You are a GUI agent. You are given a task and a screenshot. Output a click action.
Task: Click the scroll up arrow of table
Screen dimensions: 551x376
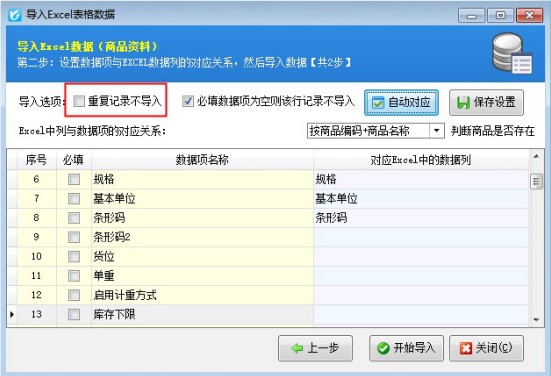[x=536, y=156]
